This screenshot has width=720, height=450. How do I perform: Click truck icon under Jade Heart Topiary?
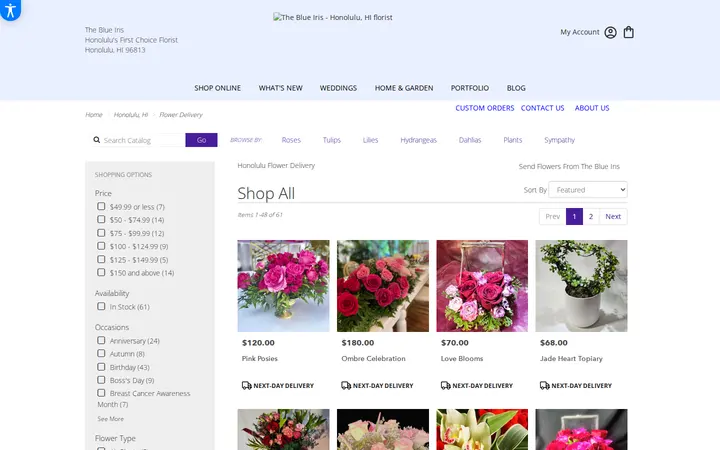pos(545,385)
